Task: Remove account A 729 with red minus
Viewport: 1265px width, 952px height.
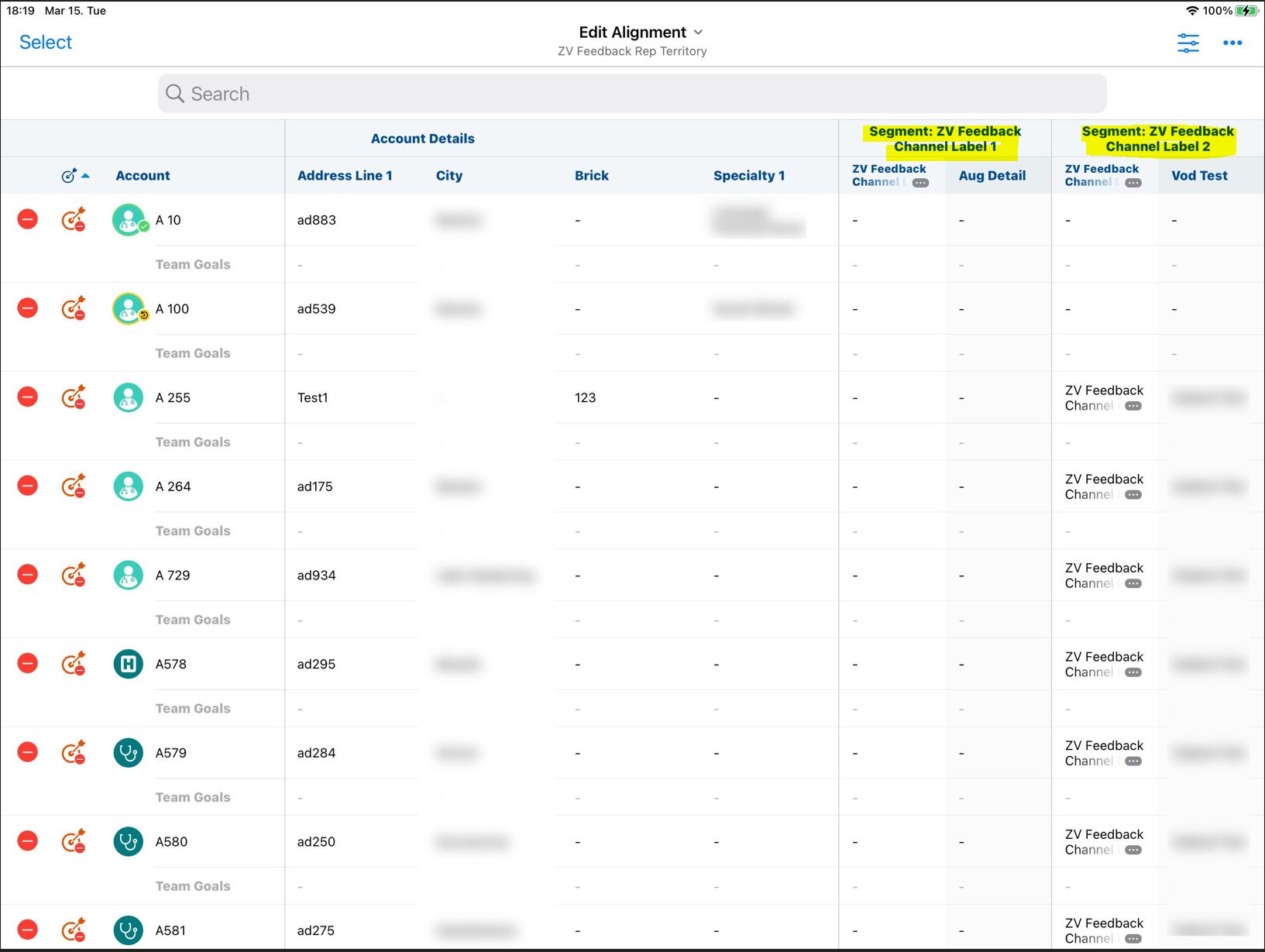Action: (x=28, y=575)
